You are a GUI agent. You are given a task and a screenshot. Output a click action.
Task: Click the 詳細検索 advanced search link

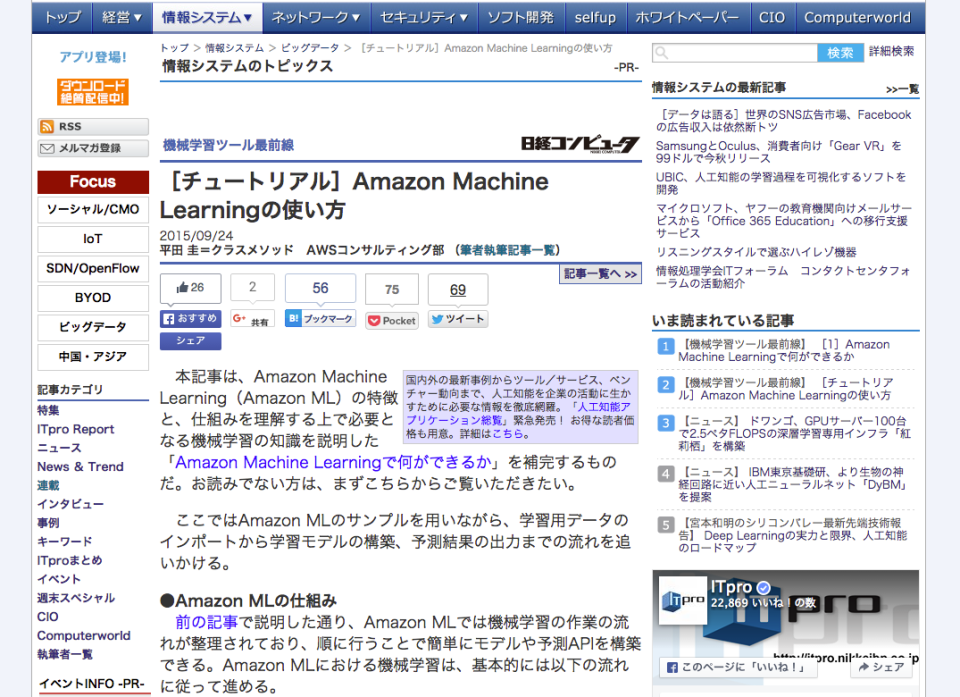(891, 51)
